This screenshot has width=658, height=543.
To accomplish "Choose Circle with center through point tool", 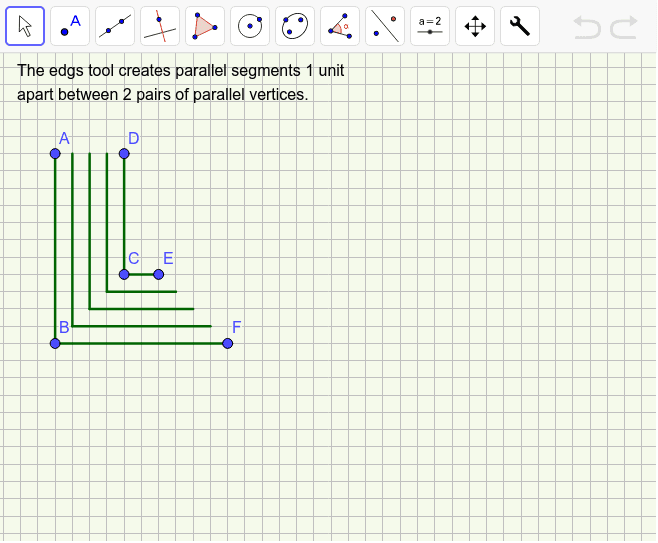I will point(250,26).
